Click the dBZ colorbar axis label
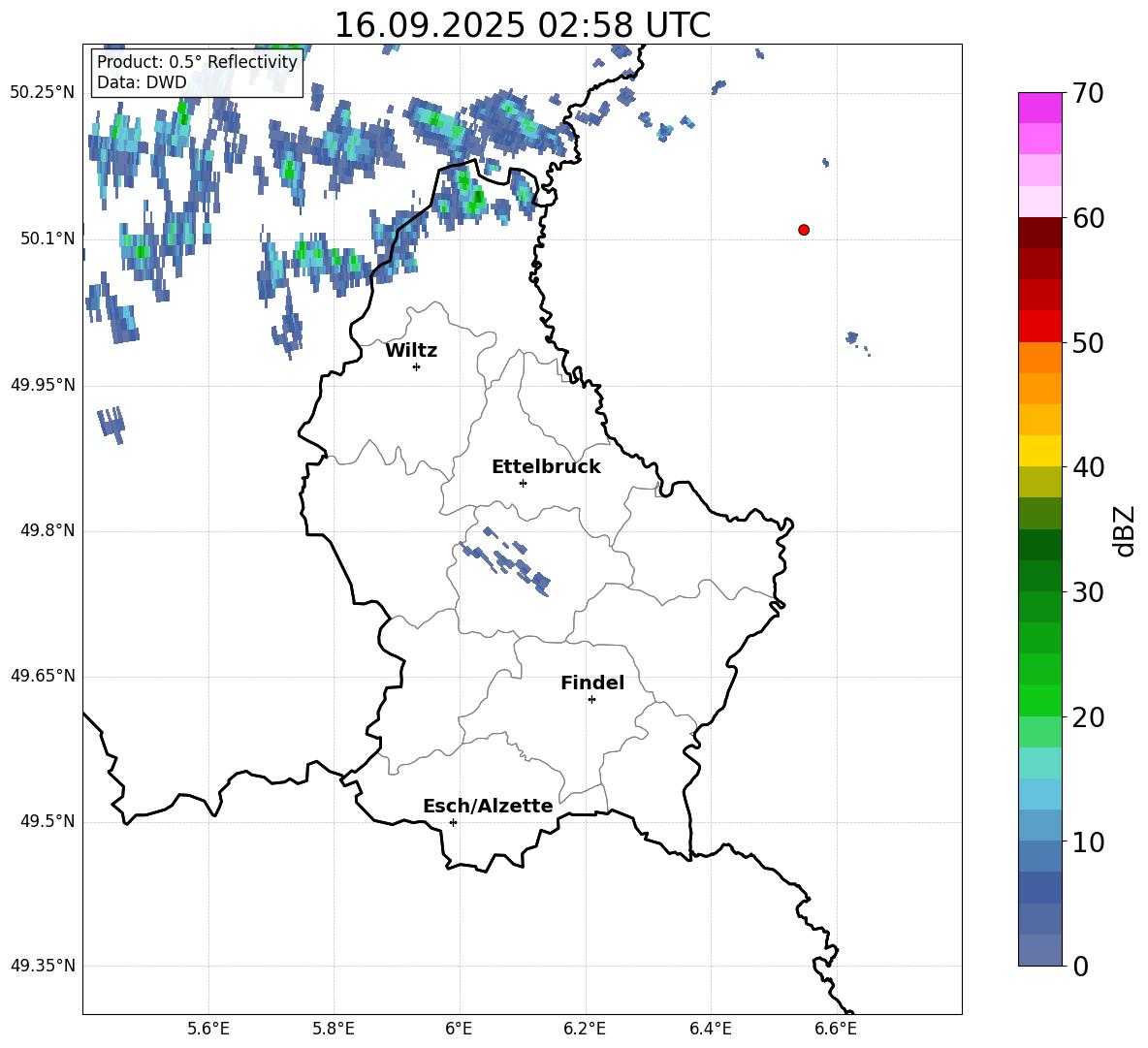 pos(1125,530)
